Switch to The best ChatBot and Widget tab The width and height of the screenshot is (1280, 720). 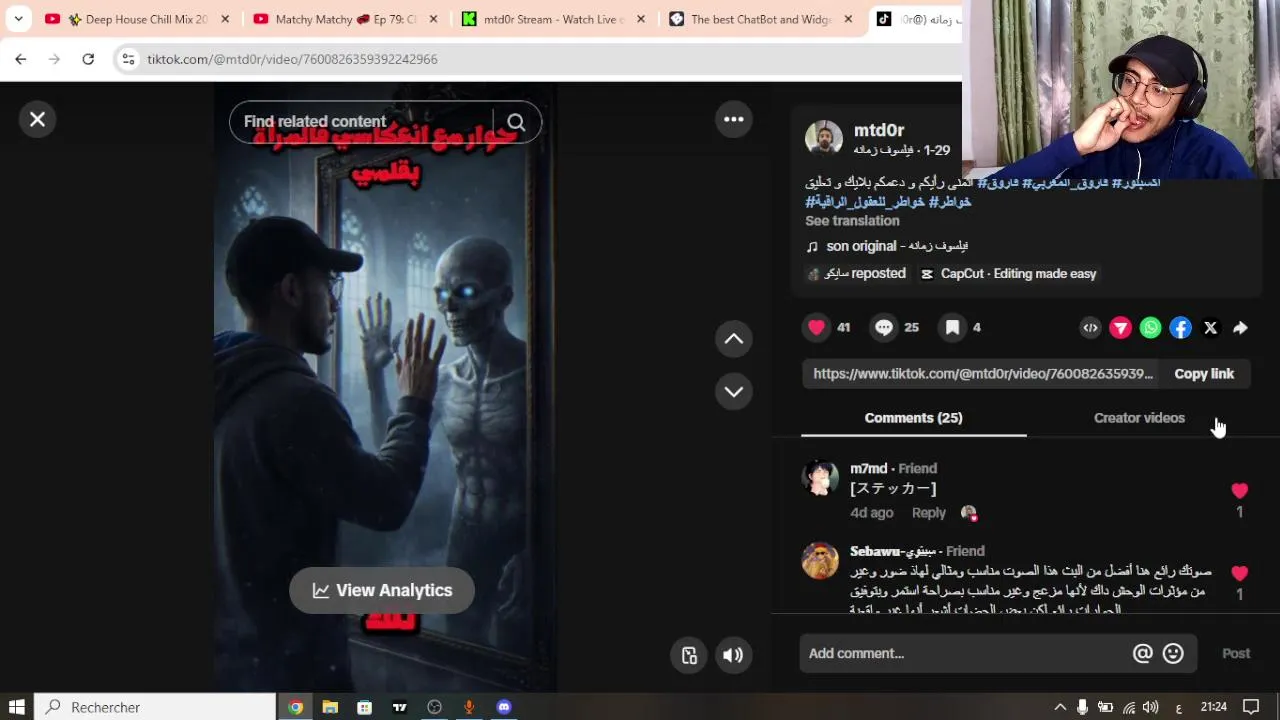759,19
